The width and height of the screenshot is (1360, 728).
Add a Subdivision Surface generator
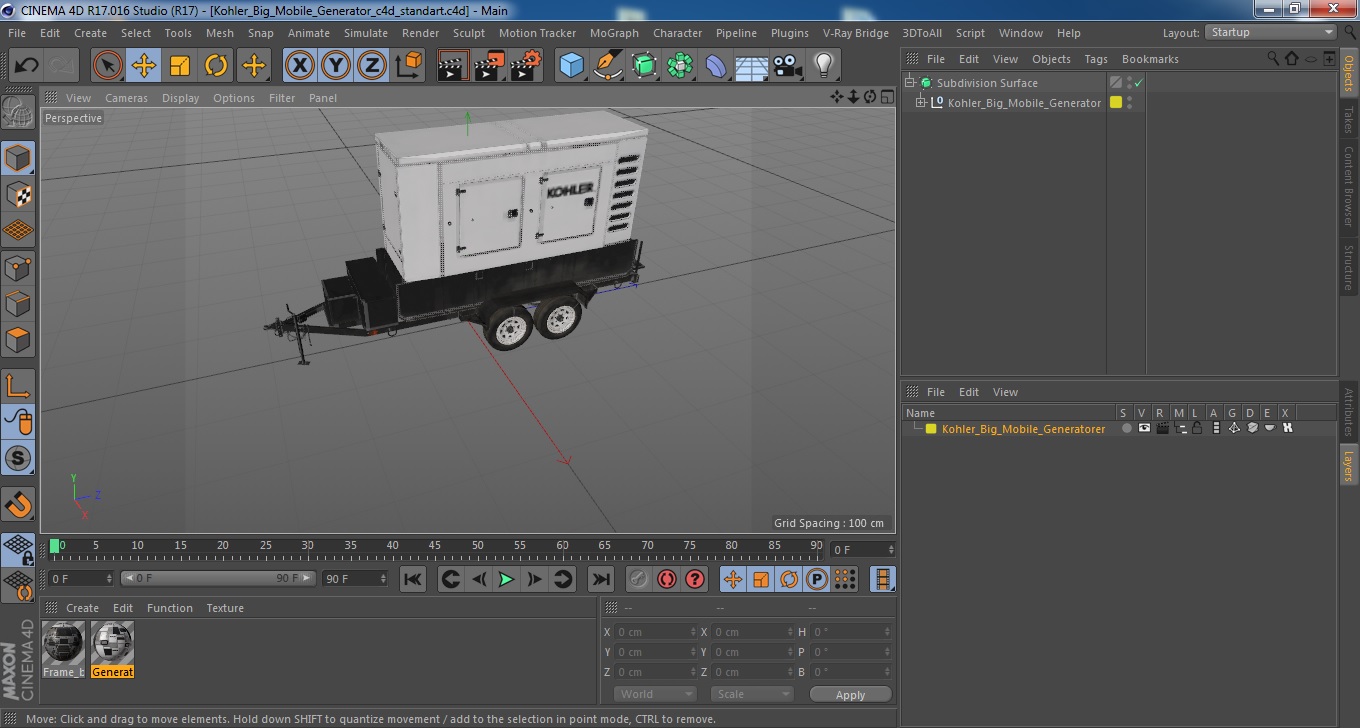(643, 66)
